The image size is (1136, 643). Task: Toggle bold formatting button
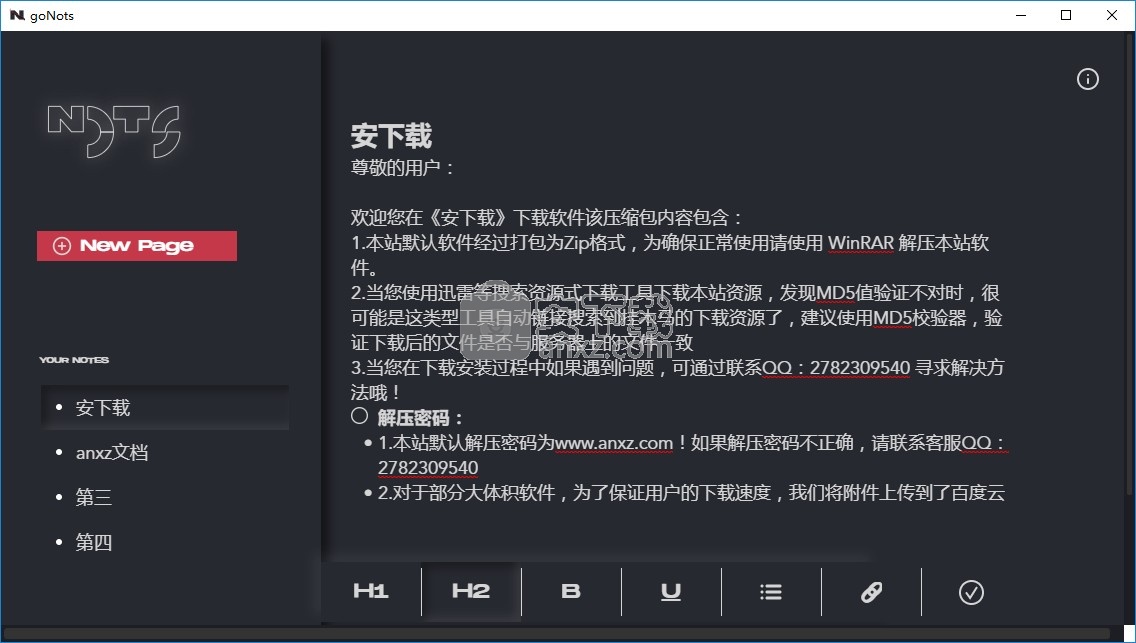(571, 592)
